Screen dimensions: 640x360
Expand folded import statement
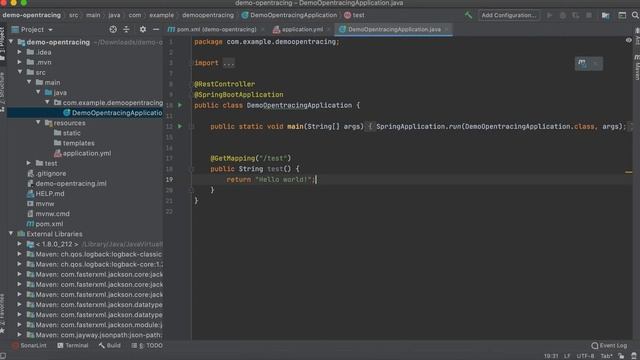(x=229, y=63)
